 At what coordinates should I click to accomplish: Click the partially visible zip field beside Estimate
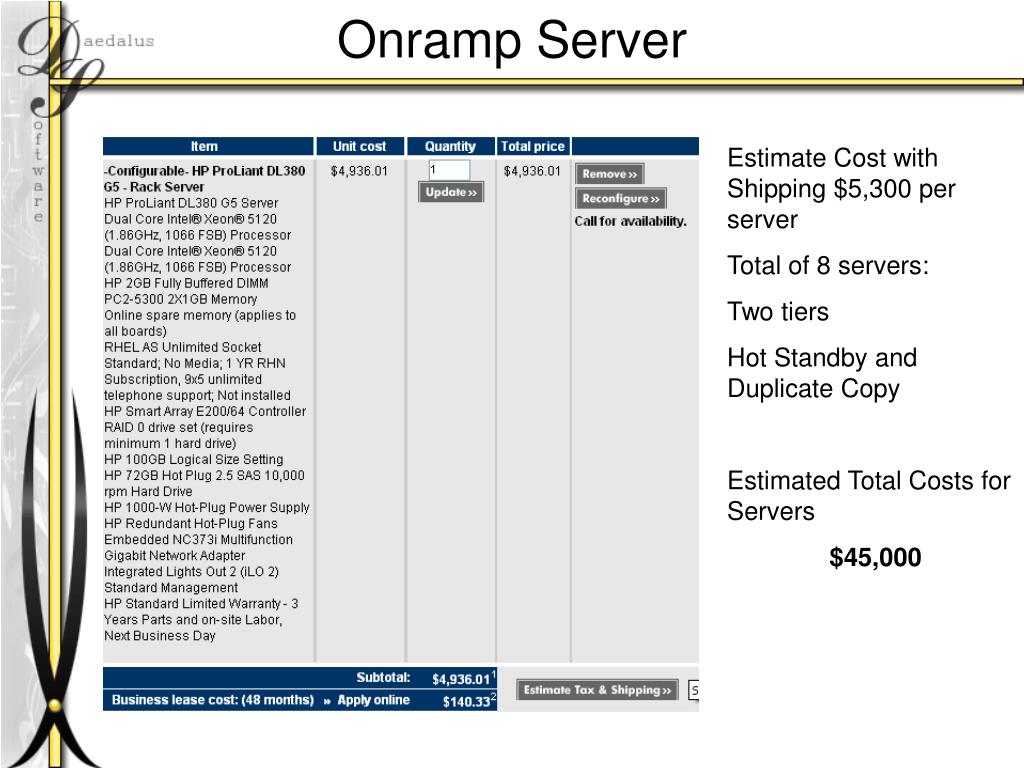point(694,690)
